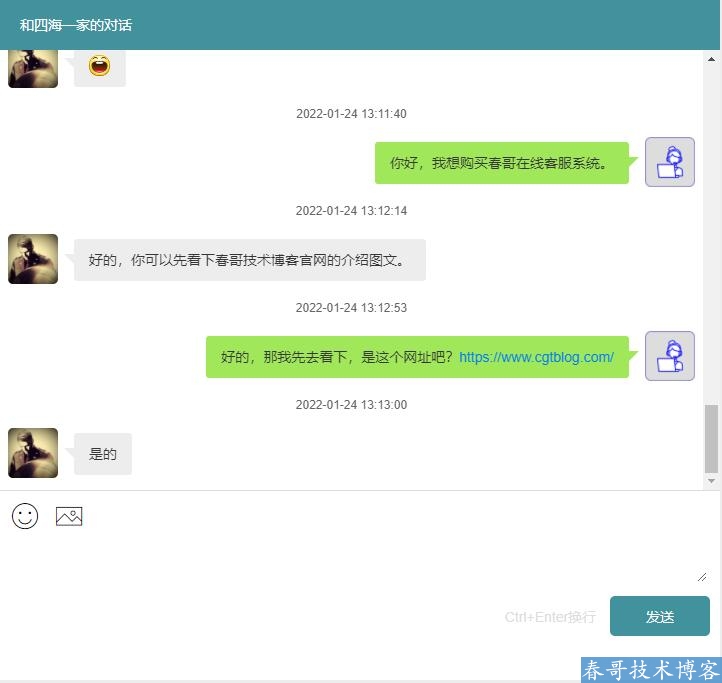
Task: Click the image upload icon
Action: coord(69,516)
